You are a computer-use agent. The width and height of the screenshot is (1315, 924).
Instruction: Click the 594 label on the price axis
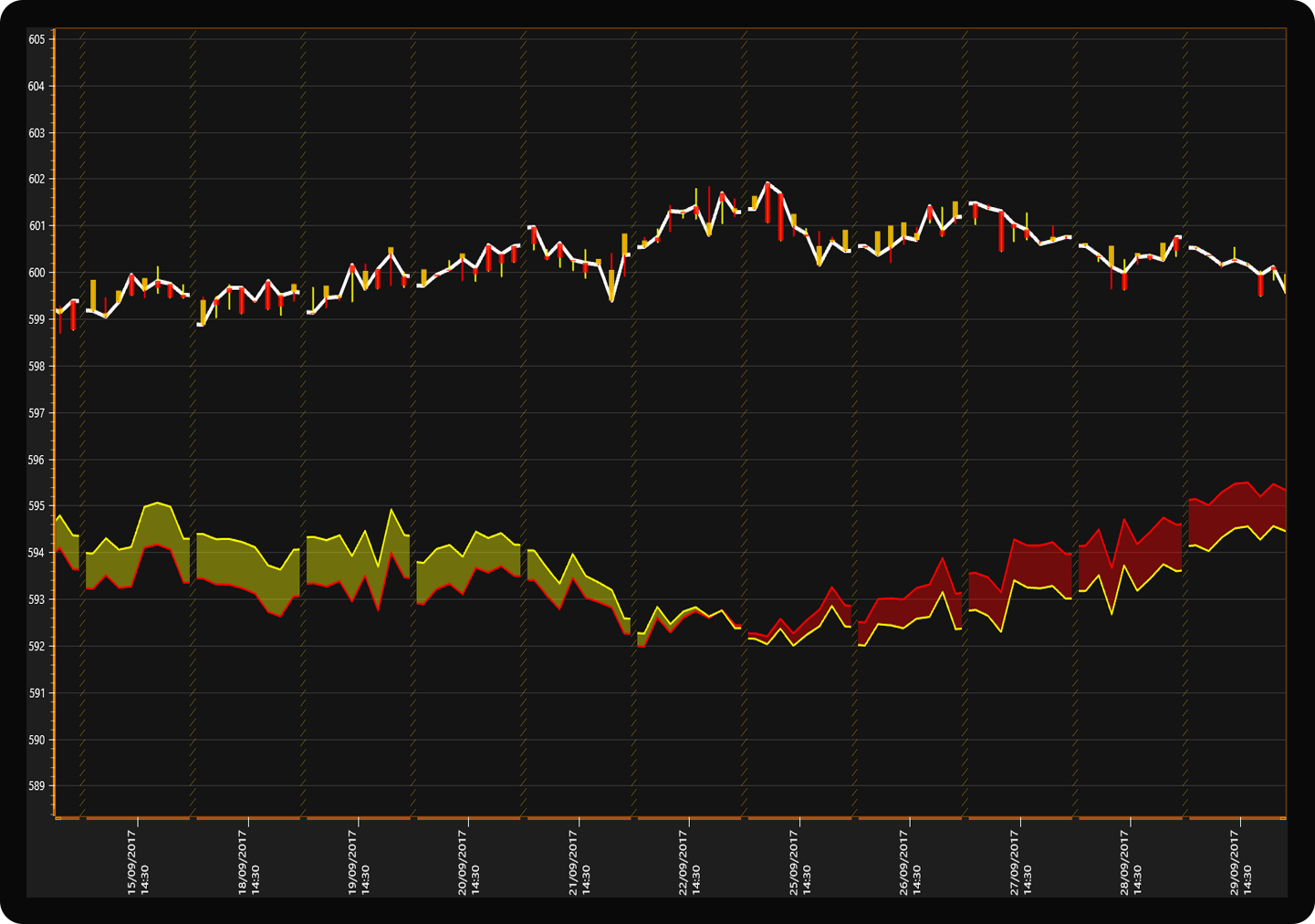[x=37, y=553]
